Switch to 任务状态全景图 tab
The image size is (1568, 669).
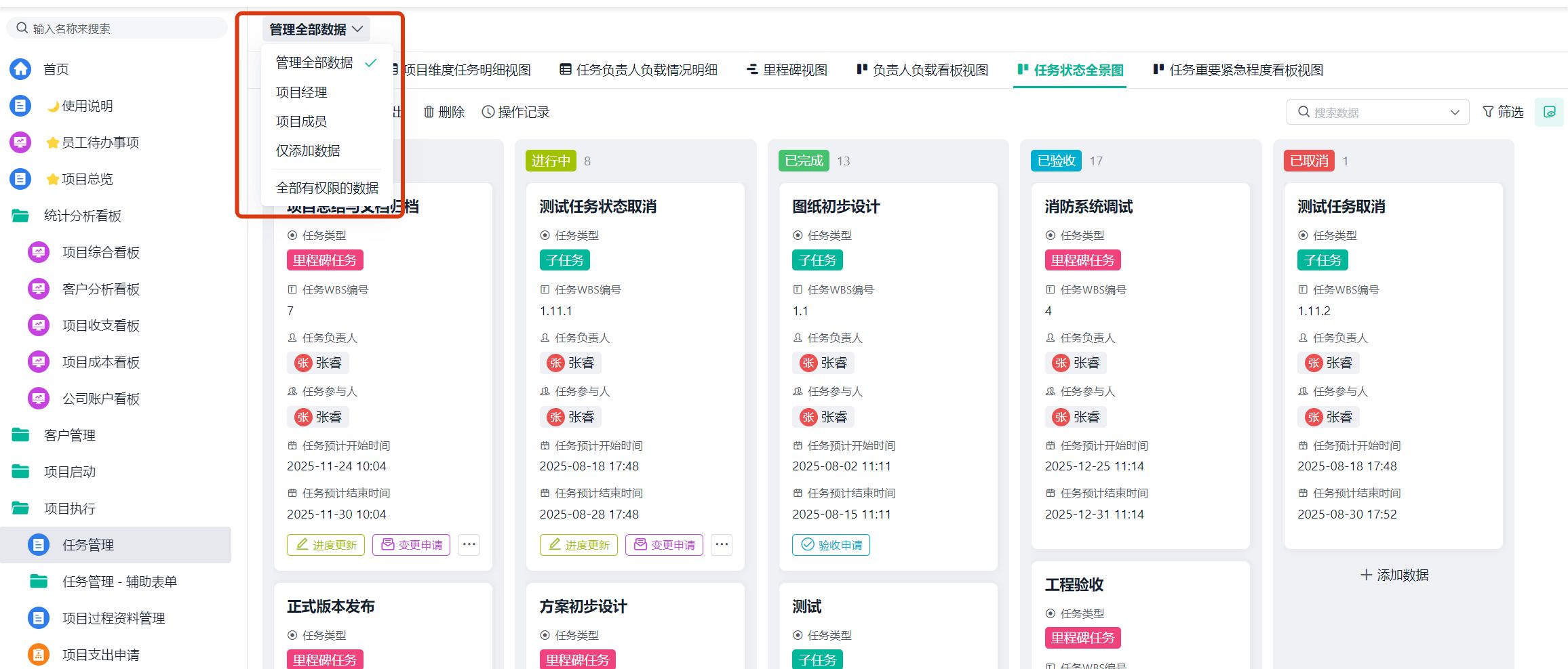[1071, 70]
